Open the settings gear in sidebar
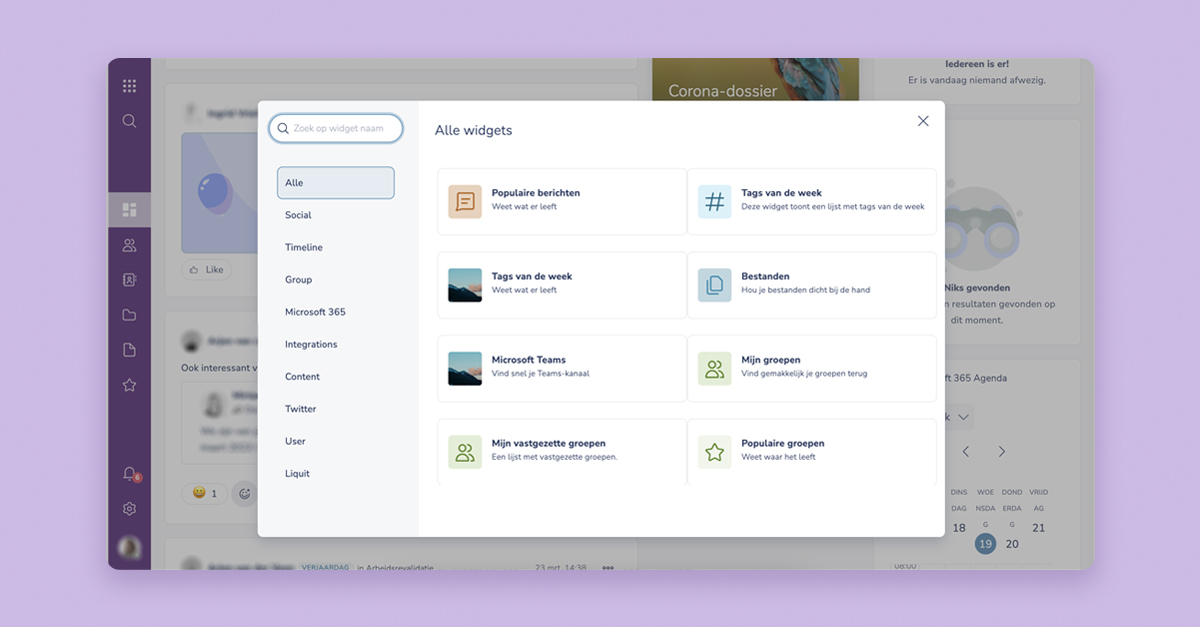Viewport: 1200px width, 627px height. [x=129, y=509]
